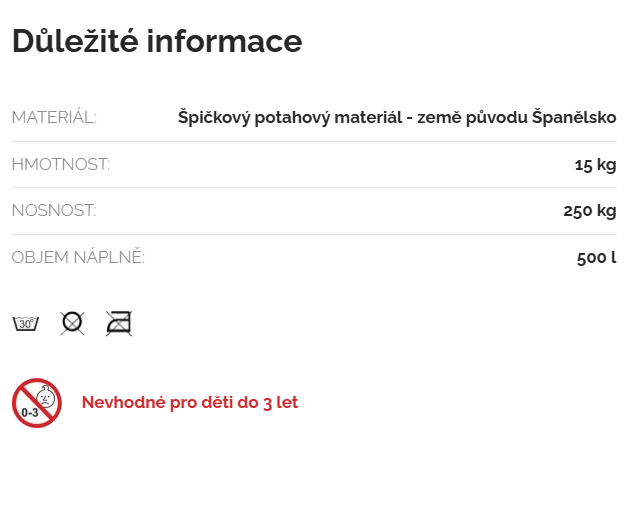Screen dimensions: 638x515
Task: Select the OBJEM NÁPLNĚ label
Action: (x=78, y=257)
